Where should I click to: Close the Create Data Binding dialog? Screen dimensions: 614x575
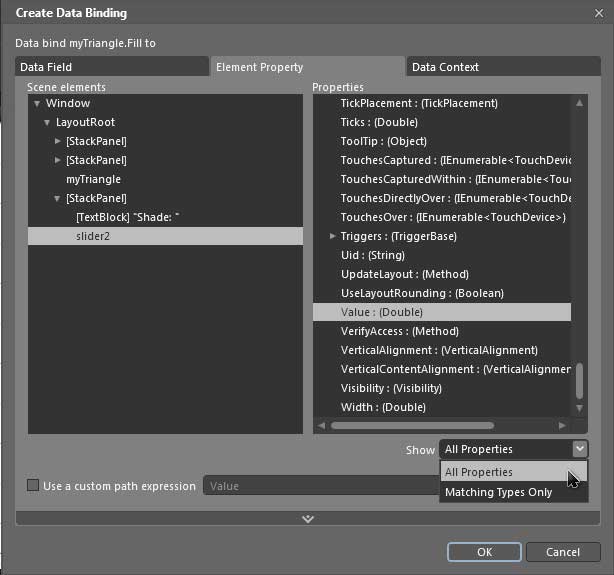click(599, 13)
